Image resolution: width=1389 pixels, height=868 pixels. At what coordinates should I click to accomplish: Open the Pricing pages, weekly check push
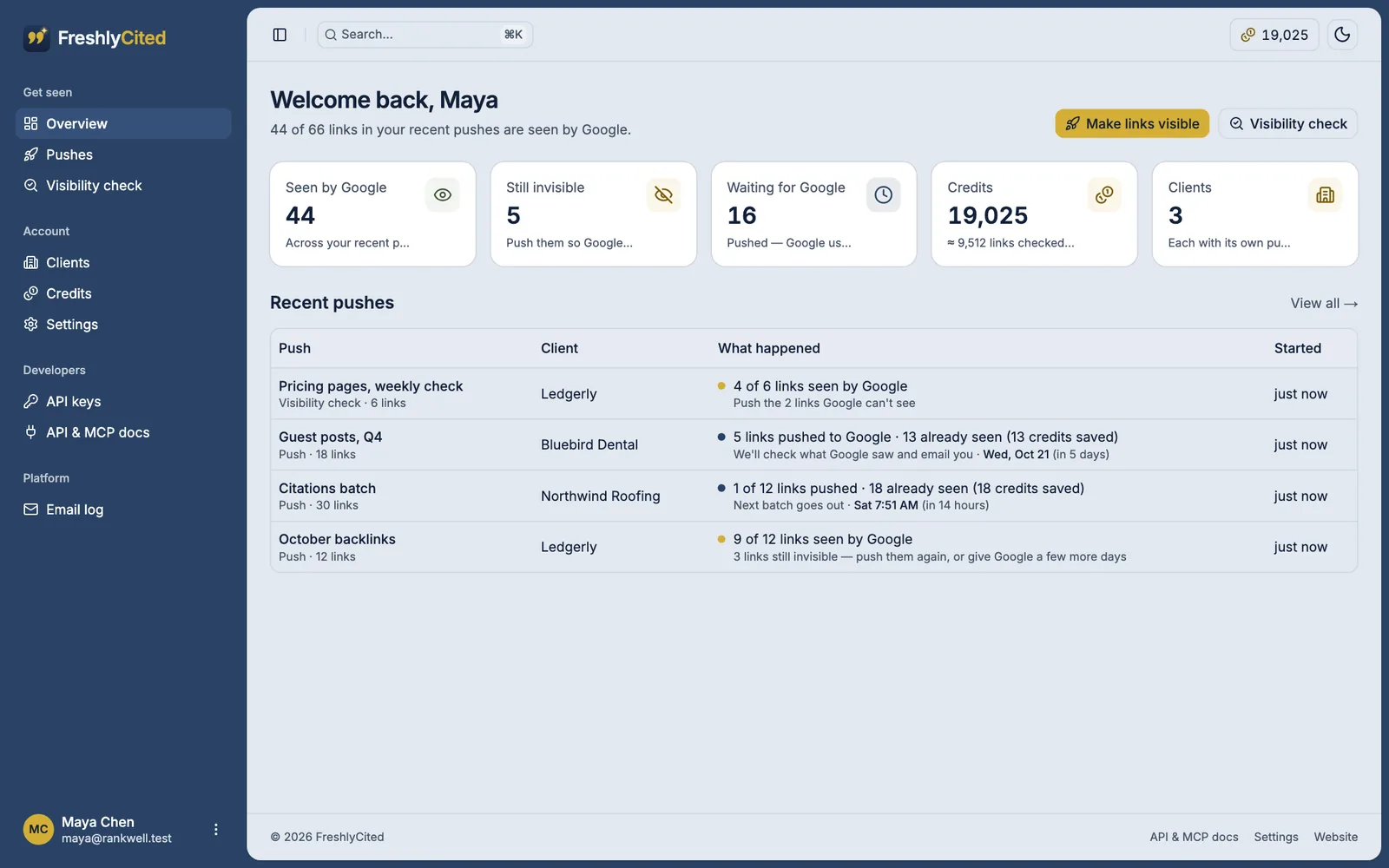[x=371, y=386]
